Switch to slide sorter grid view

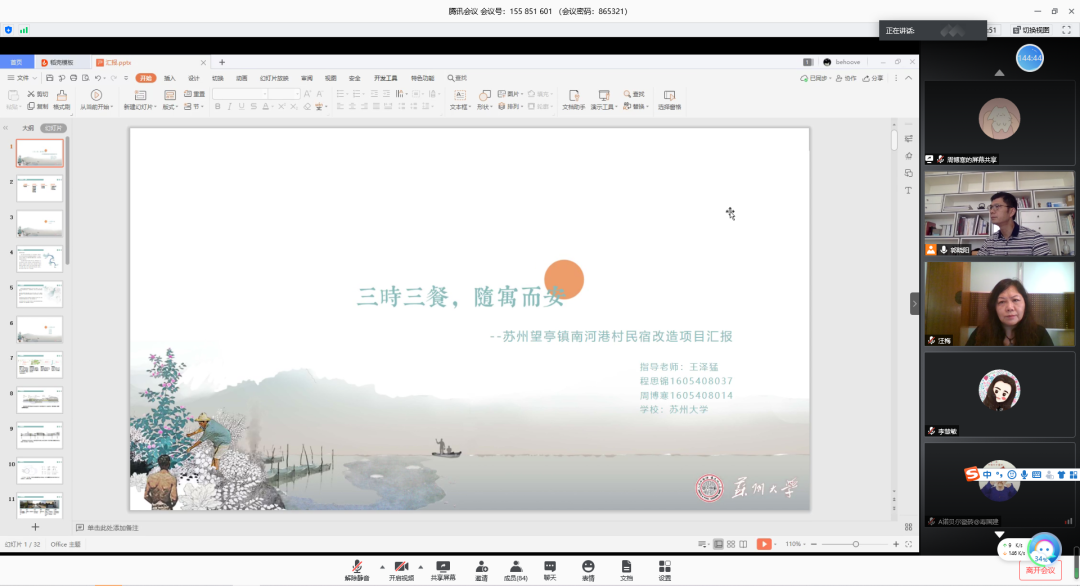pos(731,544)
